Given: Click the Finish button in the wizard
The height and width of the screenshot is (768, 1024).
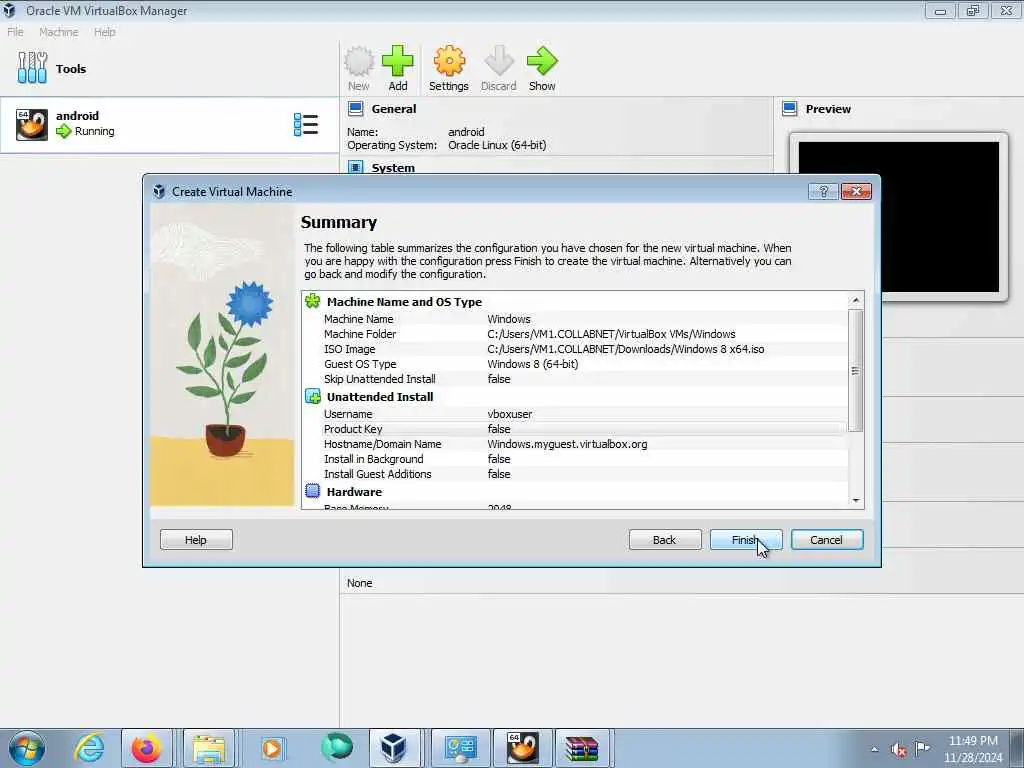Looking at the screenshot, I should coord(746,539).
